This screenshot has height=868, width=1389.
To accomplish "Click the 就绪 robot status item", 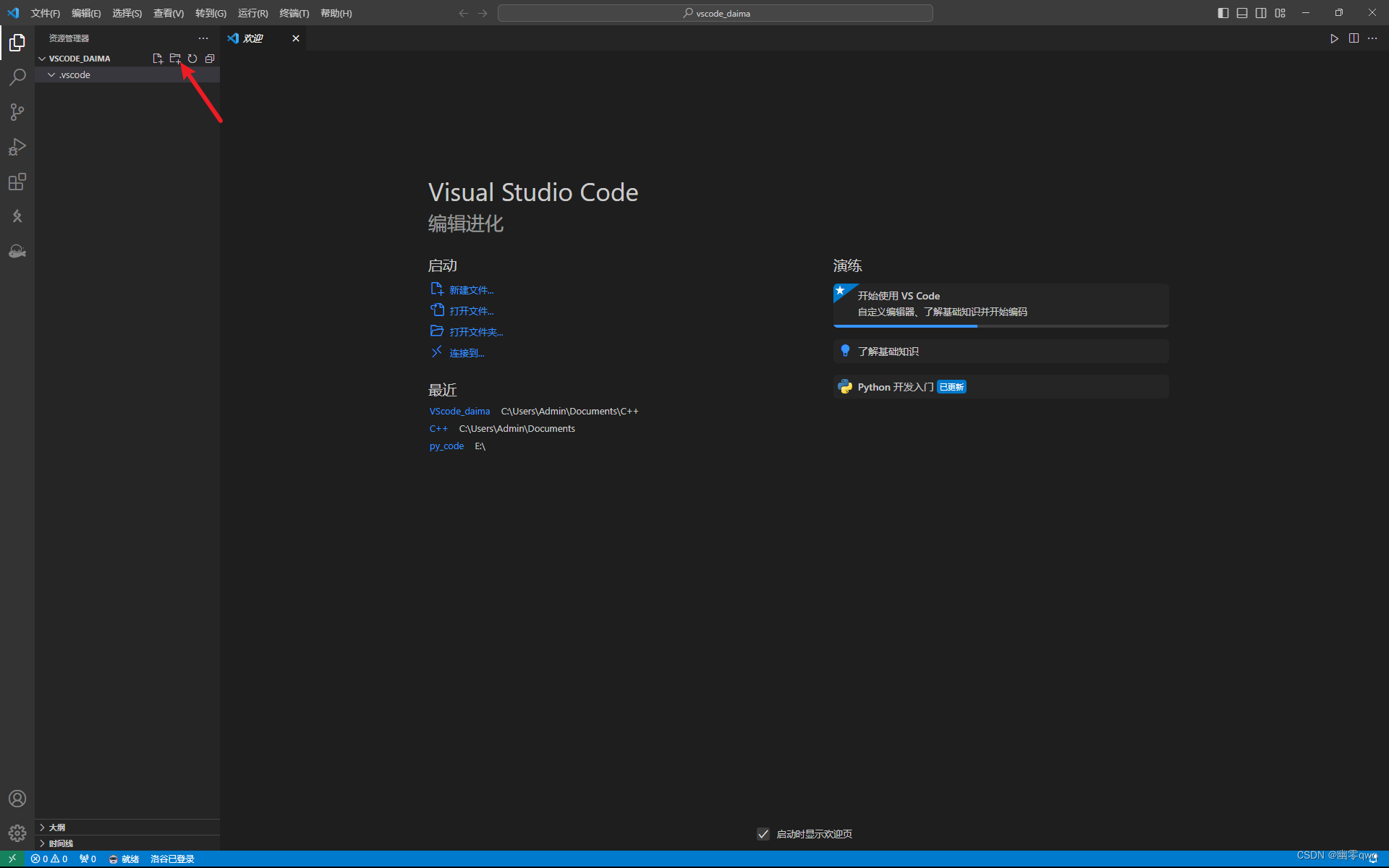I will pos(124,859).
